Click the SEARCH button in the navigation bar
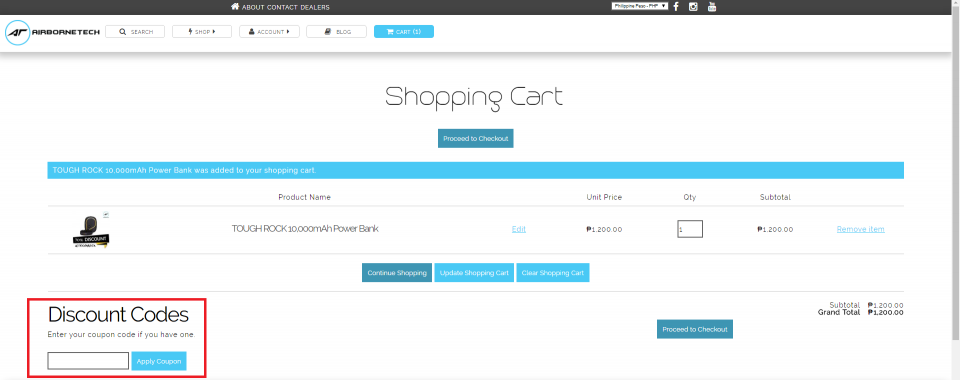The width and height of the screenshot is (960, 380). [x=135, y=32]
